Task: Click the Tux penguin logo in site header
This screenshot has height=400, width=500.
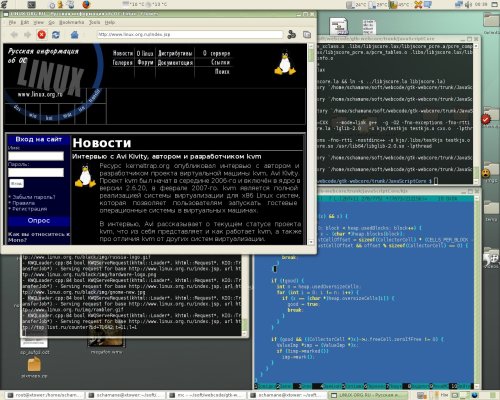Action: pos(285,63)
